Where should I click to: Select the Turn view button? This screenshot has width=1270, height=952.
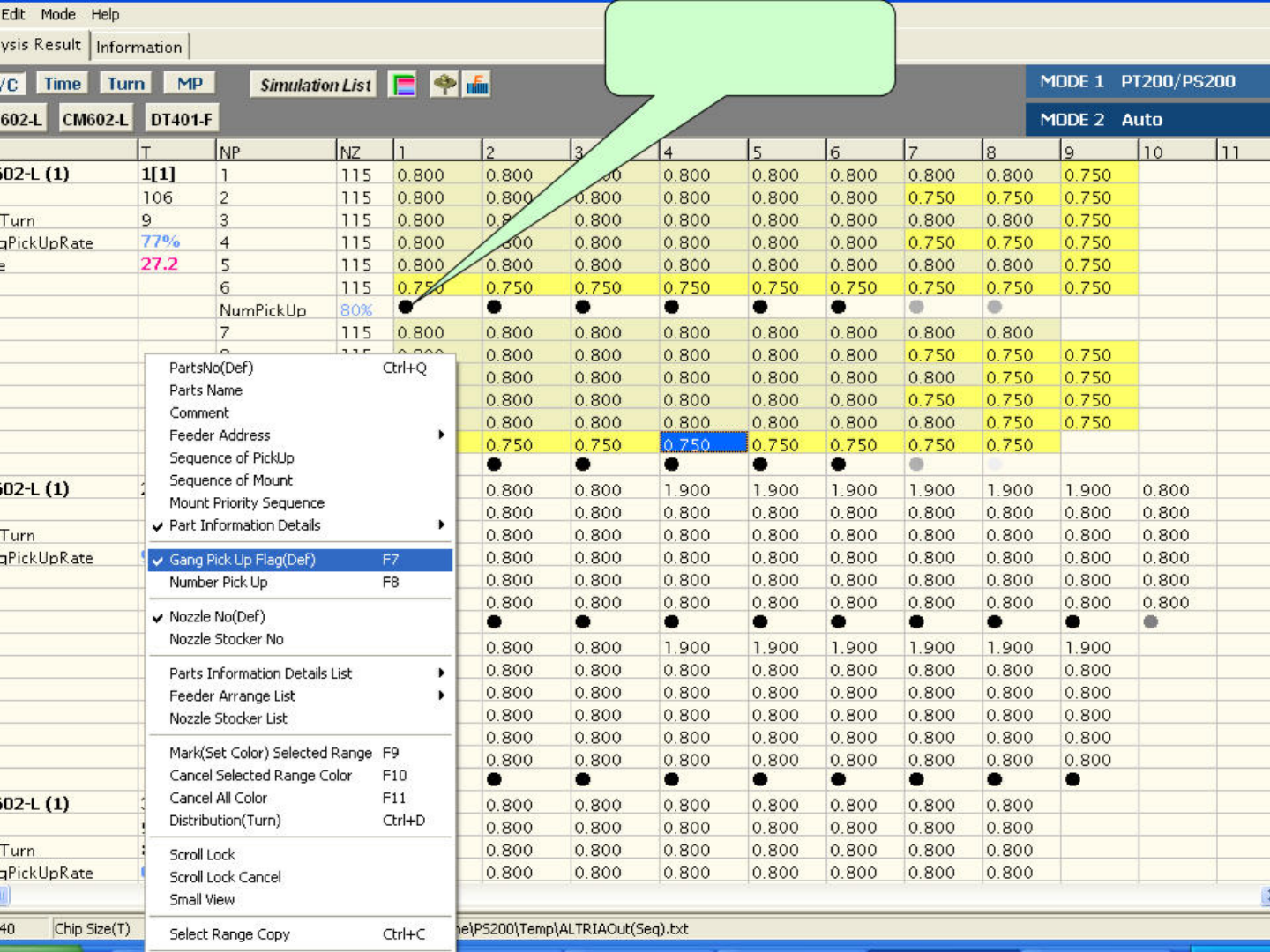click(125, 84)
